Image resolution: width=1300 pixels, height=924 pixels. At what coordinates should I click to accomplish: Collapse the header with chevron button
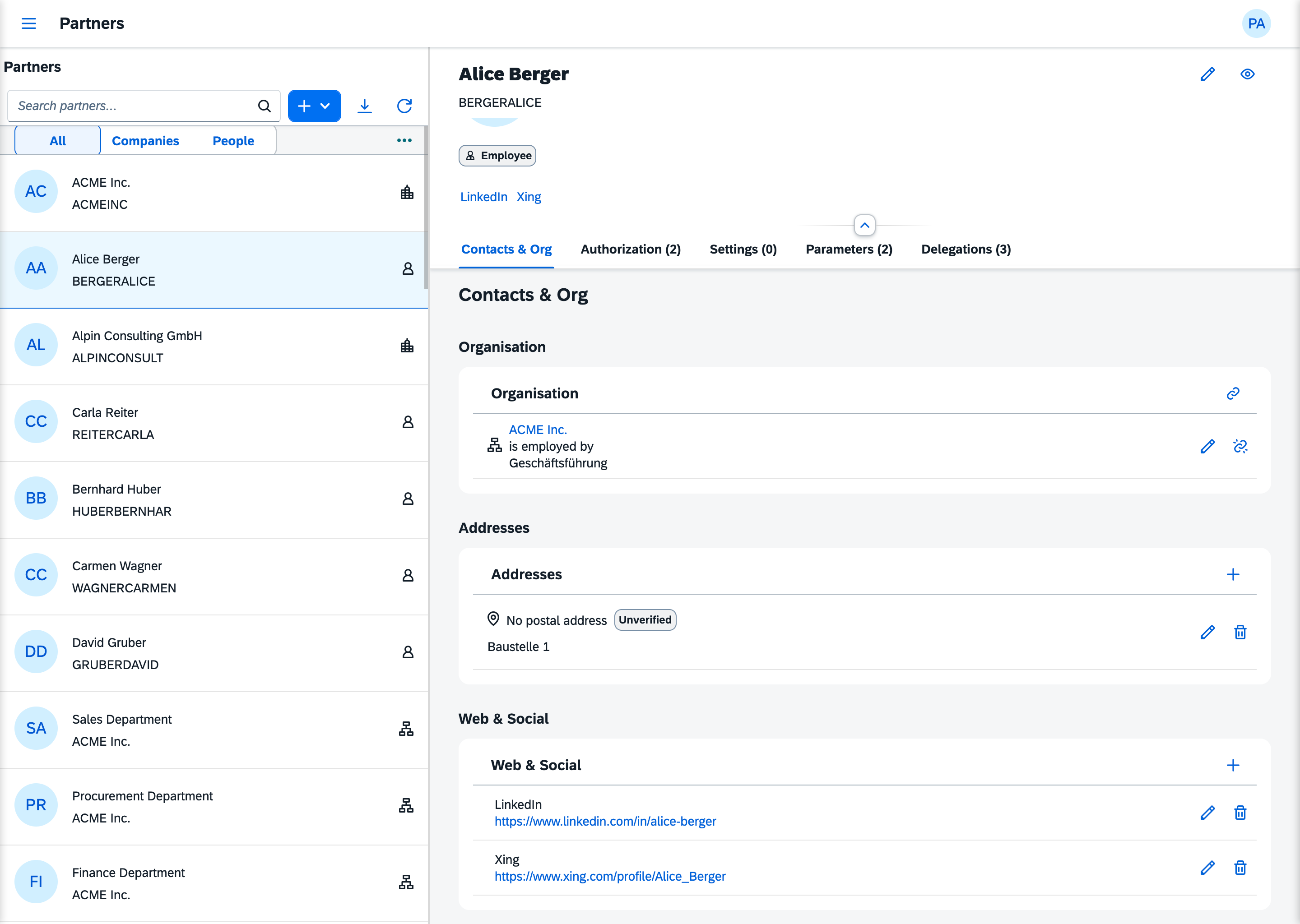click(x=864, y=225)
